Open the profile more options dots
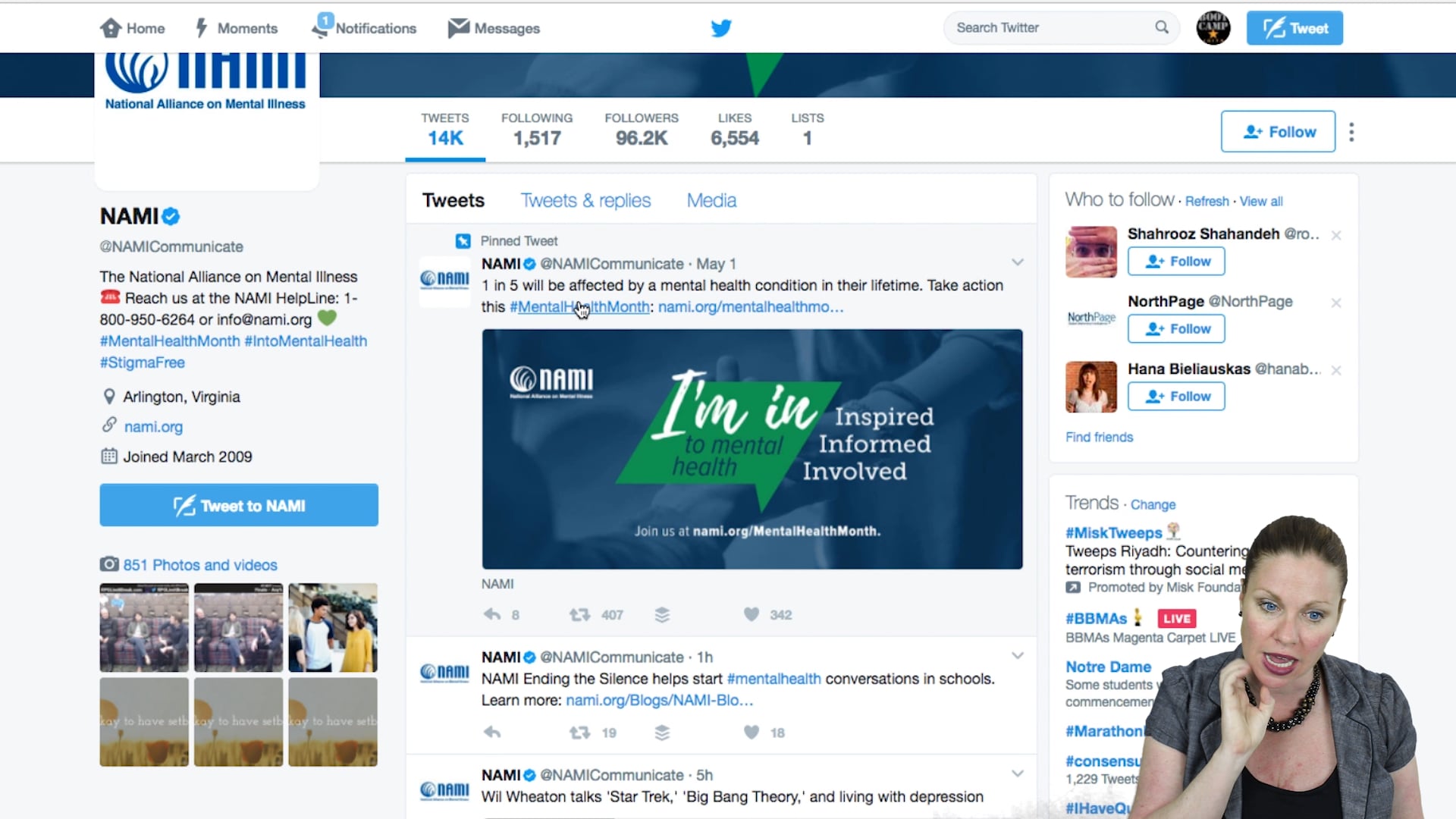 coord(1351,132)
